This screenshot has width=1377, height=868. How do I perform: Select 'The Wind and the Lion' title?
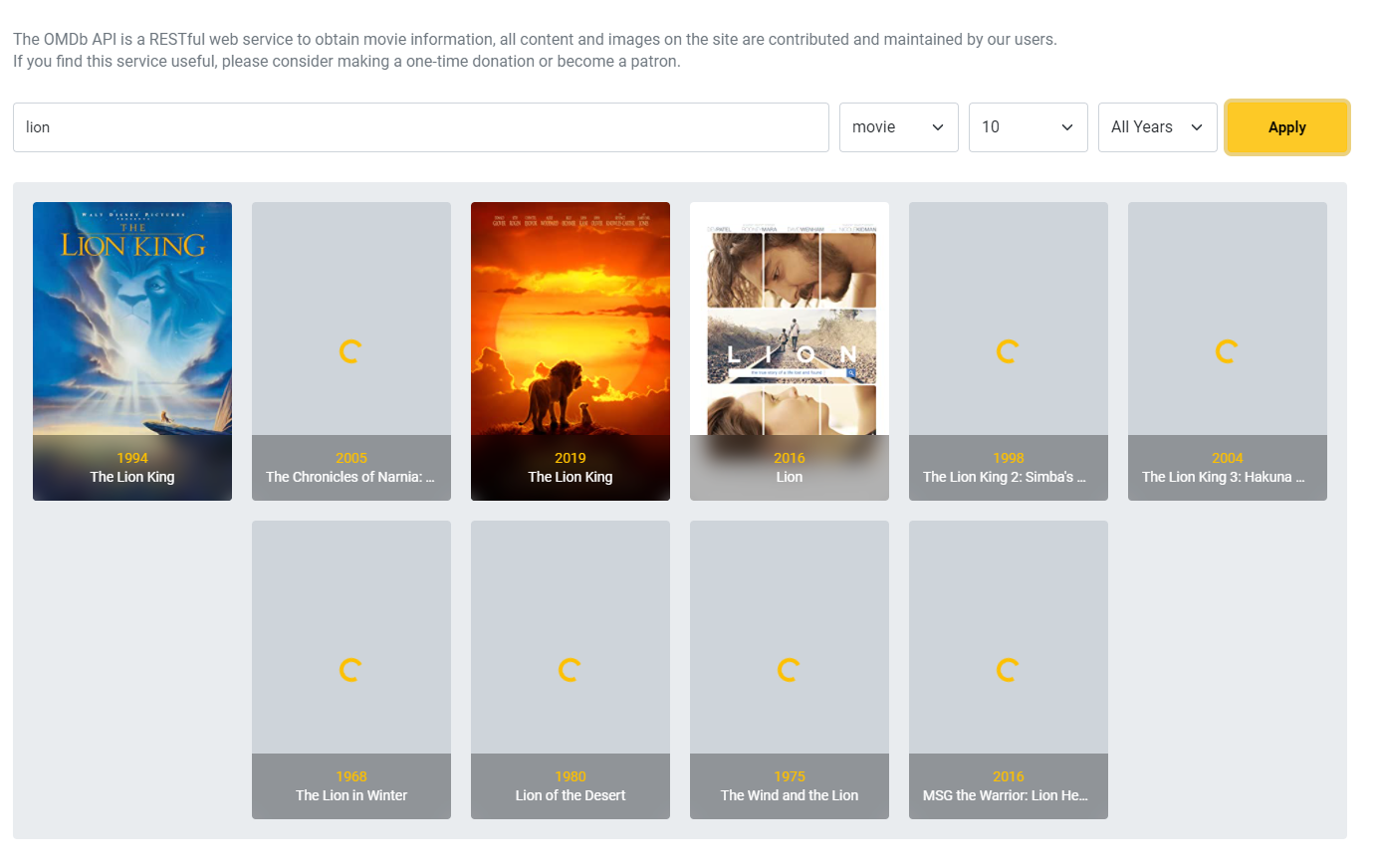(x=790, y=795)
